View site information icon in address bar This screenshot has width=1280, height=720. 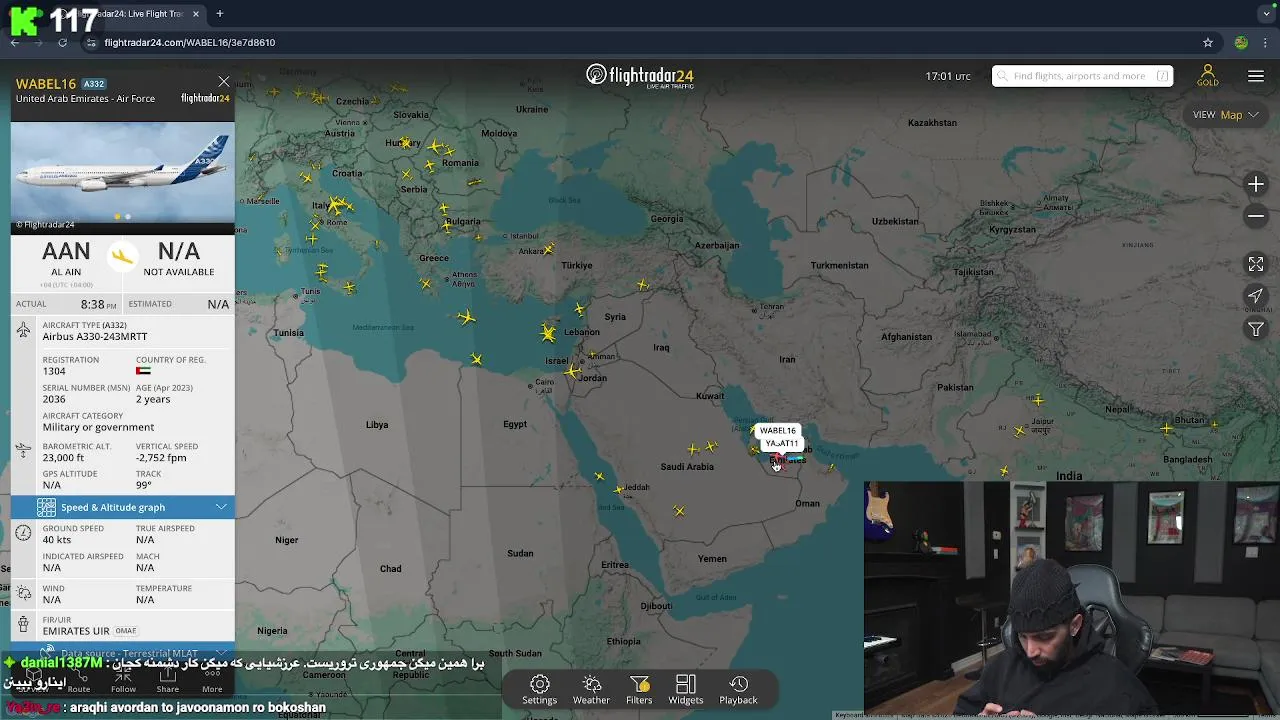91,43
